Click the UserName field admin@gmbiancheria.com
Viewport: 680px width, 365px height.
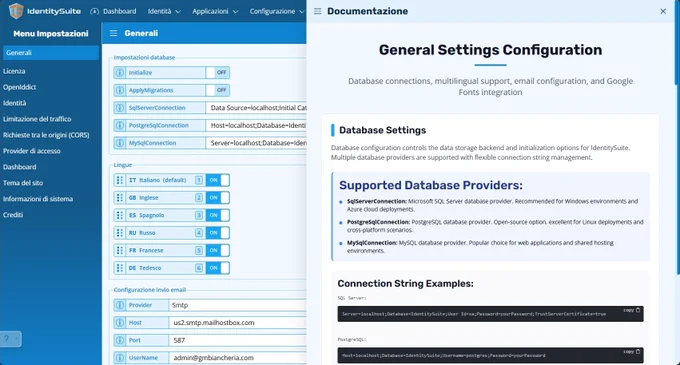pyautogui.click(x=238, y=358)
